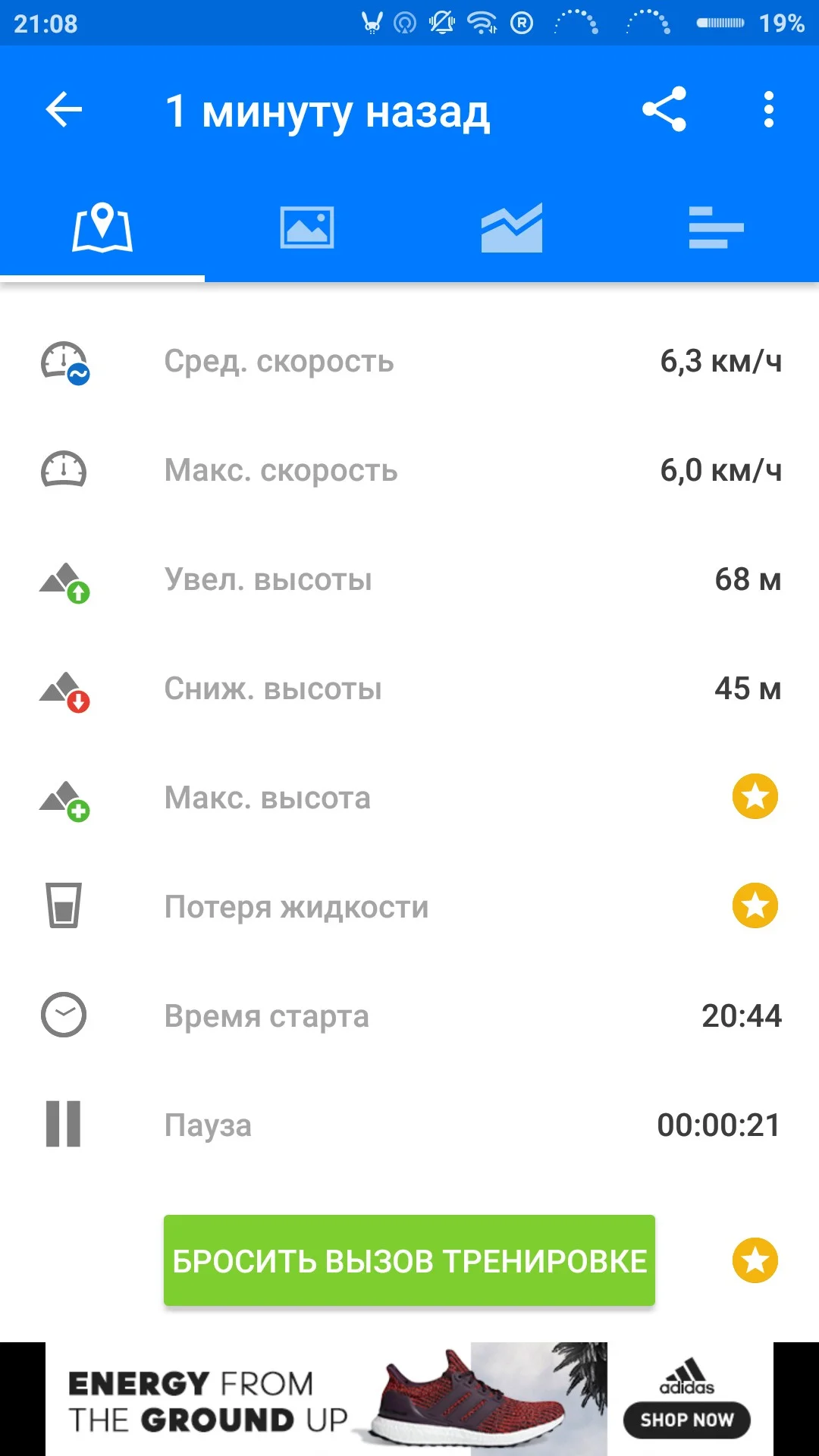
Task: Tap the SHOP NOW ad button
Action: (x=686, y=1420)
